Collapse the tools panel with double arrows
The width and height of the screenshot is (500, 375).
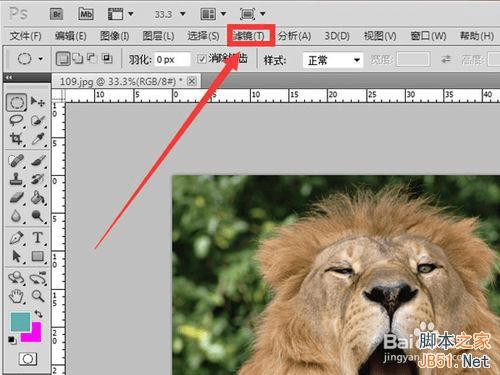[x=9, y=78]
